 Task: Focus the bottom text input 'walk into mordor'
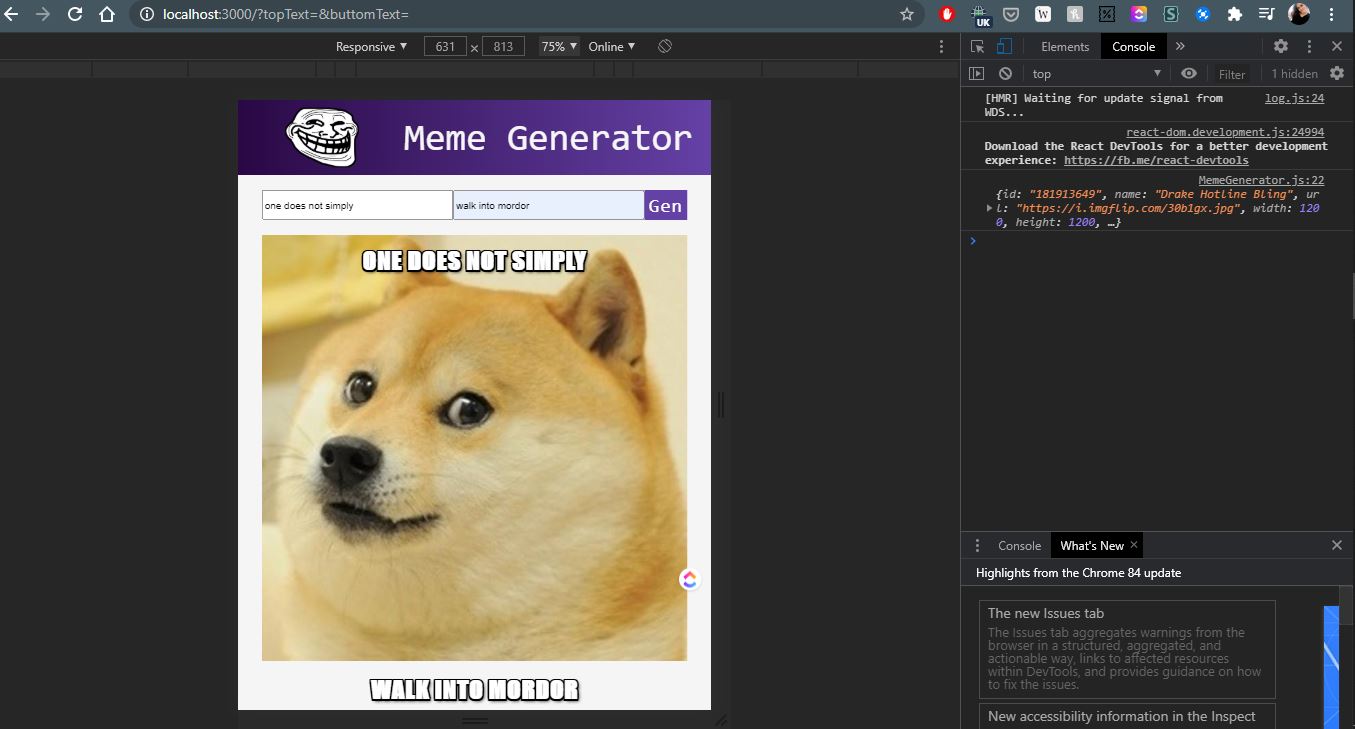point(548,205)
